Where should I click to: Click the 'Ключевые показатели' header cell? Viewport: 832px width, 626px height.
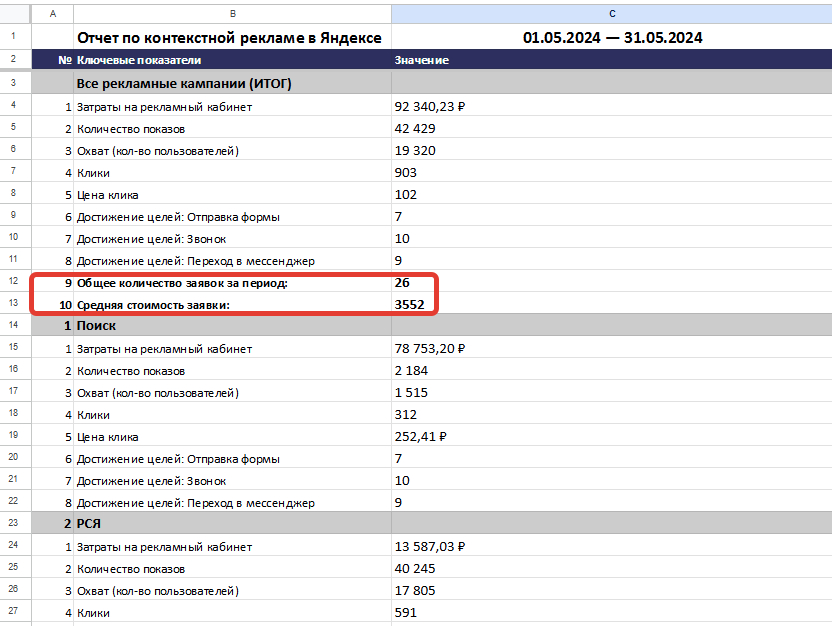click(x=232, y=60)
